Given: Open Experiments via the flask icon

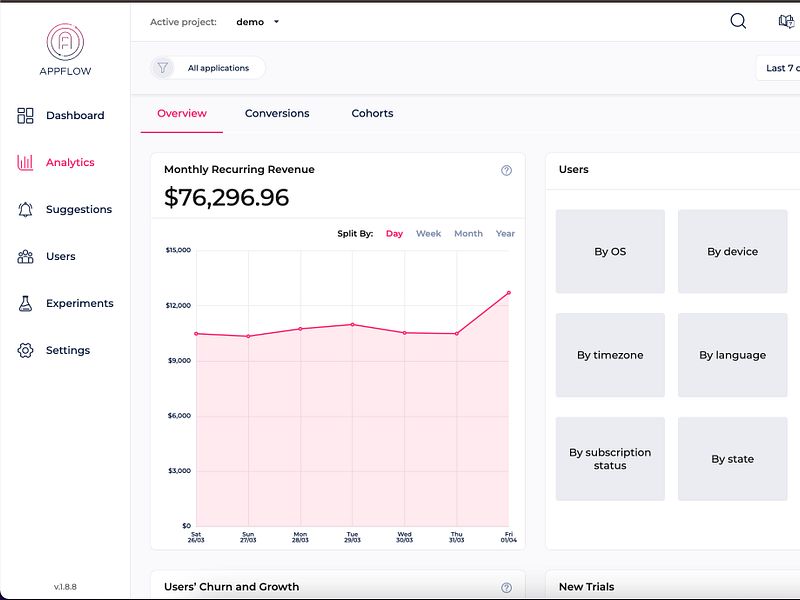Looking at the screenshot, I should pyautogui.click(x=24, y=303).
